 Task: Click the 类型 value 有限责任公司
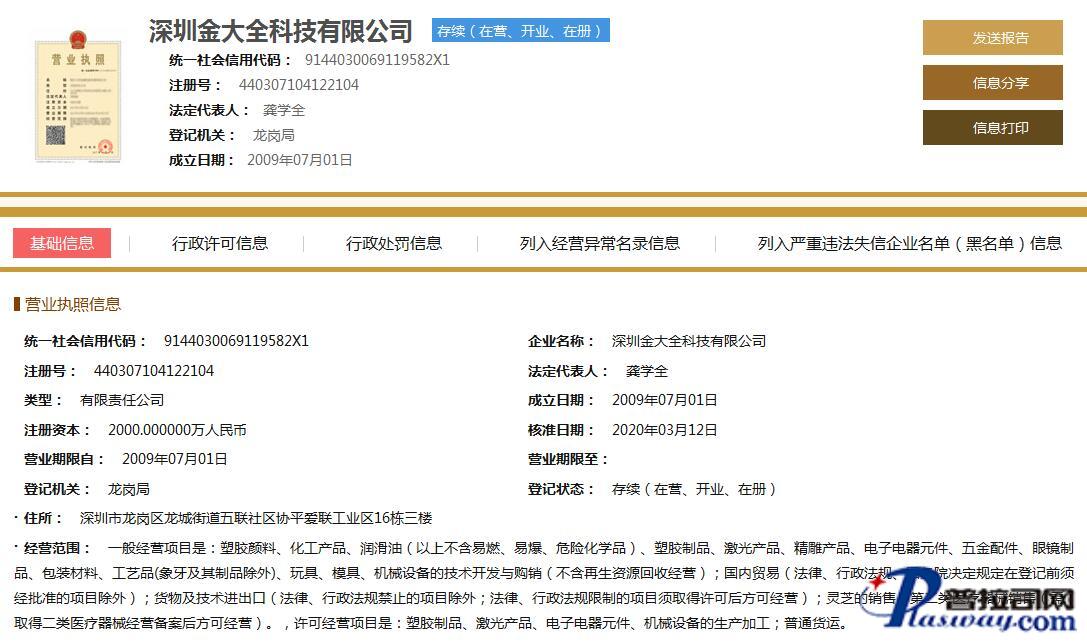pos(122,400)
